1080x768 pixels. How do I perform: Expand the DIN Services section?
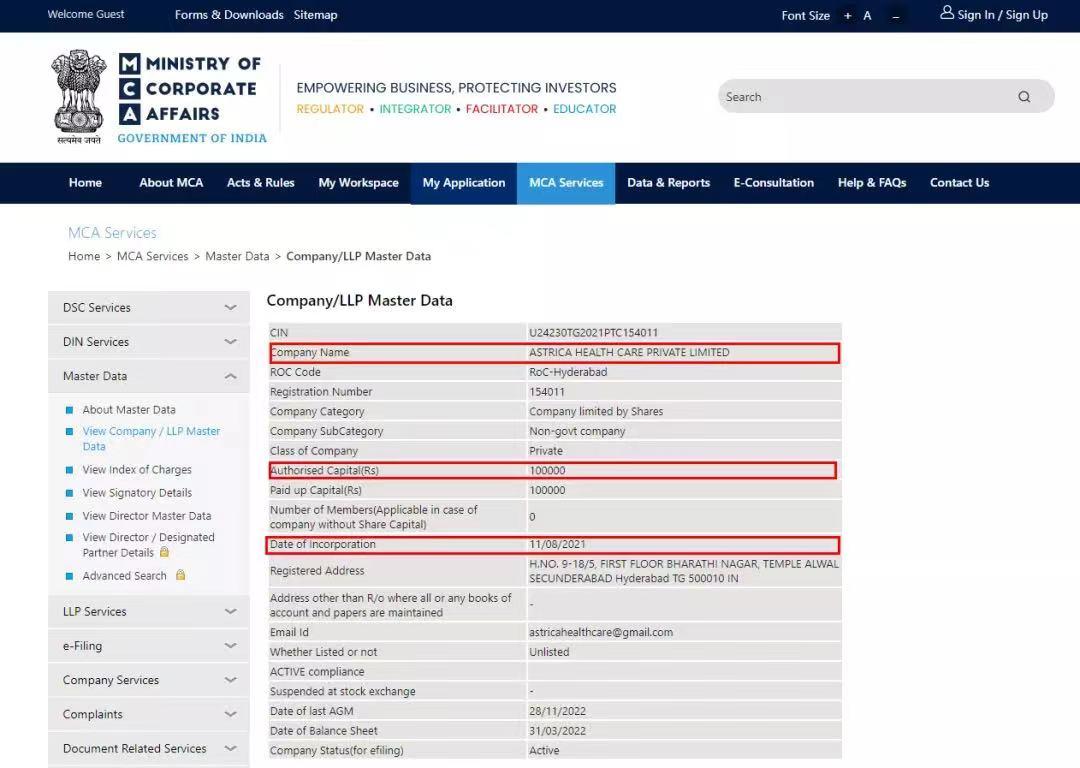[x=230, y=342]
